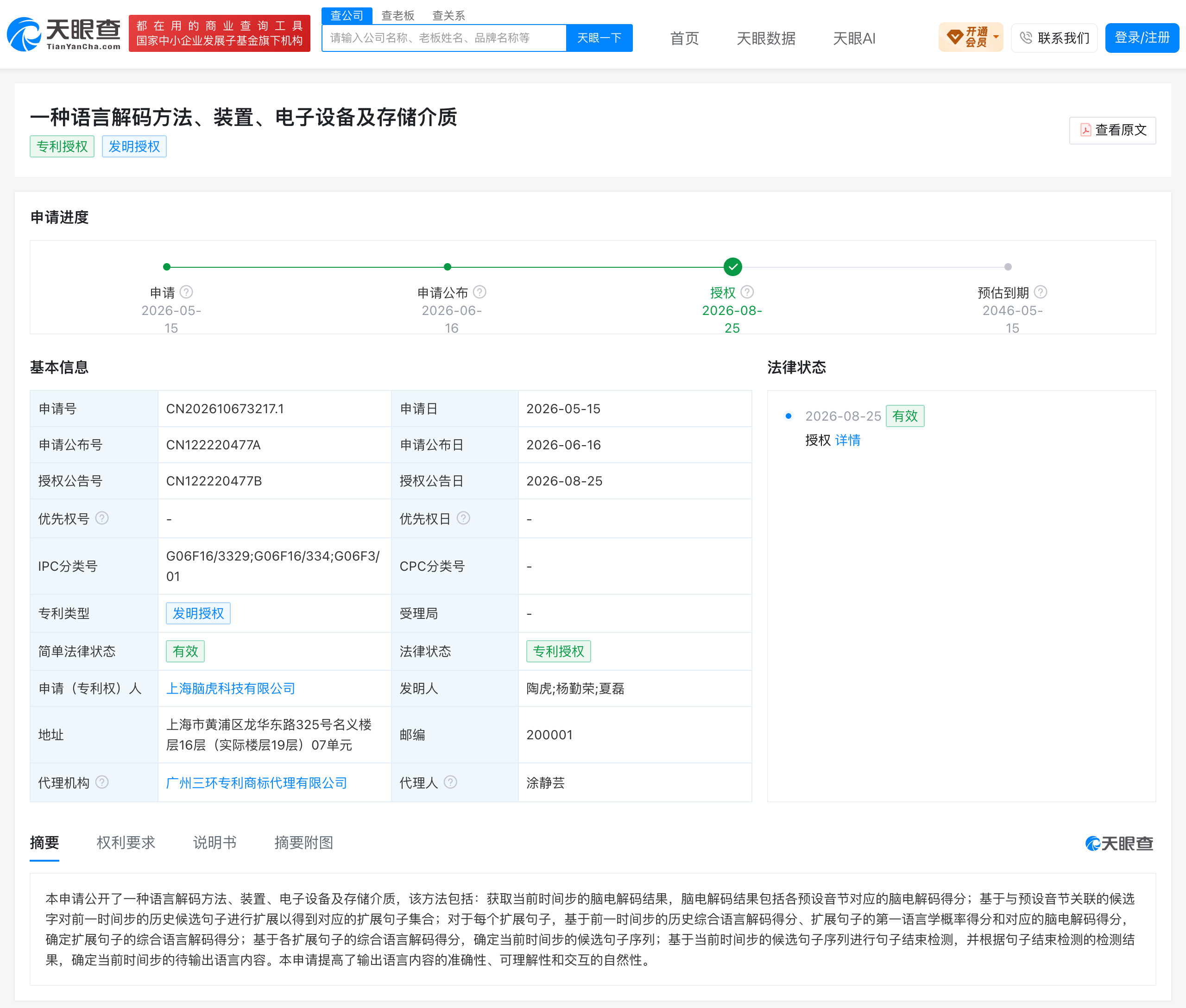Click question icon next to 优先权号

pyautogui.click(x=102, y=518)
